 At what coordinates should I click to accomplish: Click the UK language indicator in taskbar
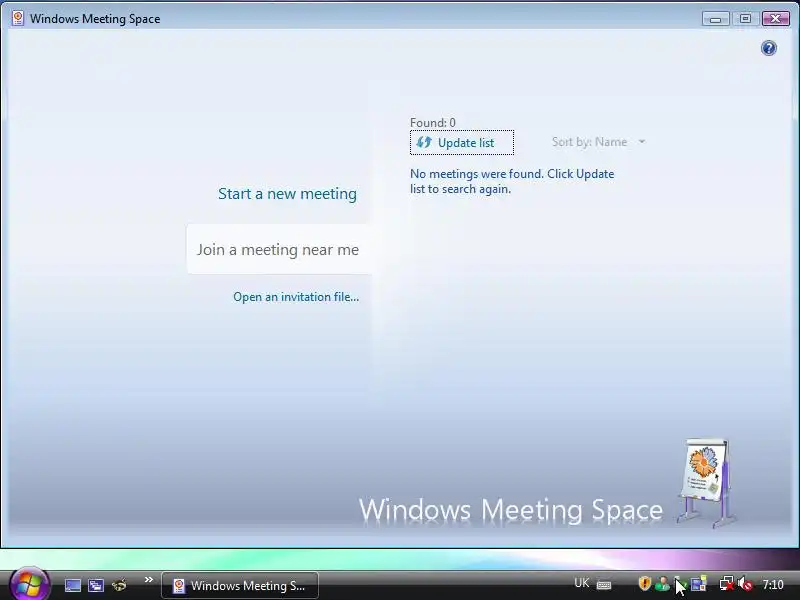pyautogui.click(x=582, y=583)
